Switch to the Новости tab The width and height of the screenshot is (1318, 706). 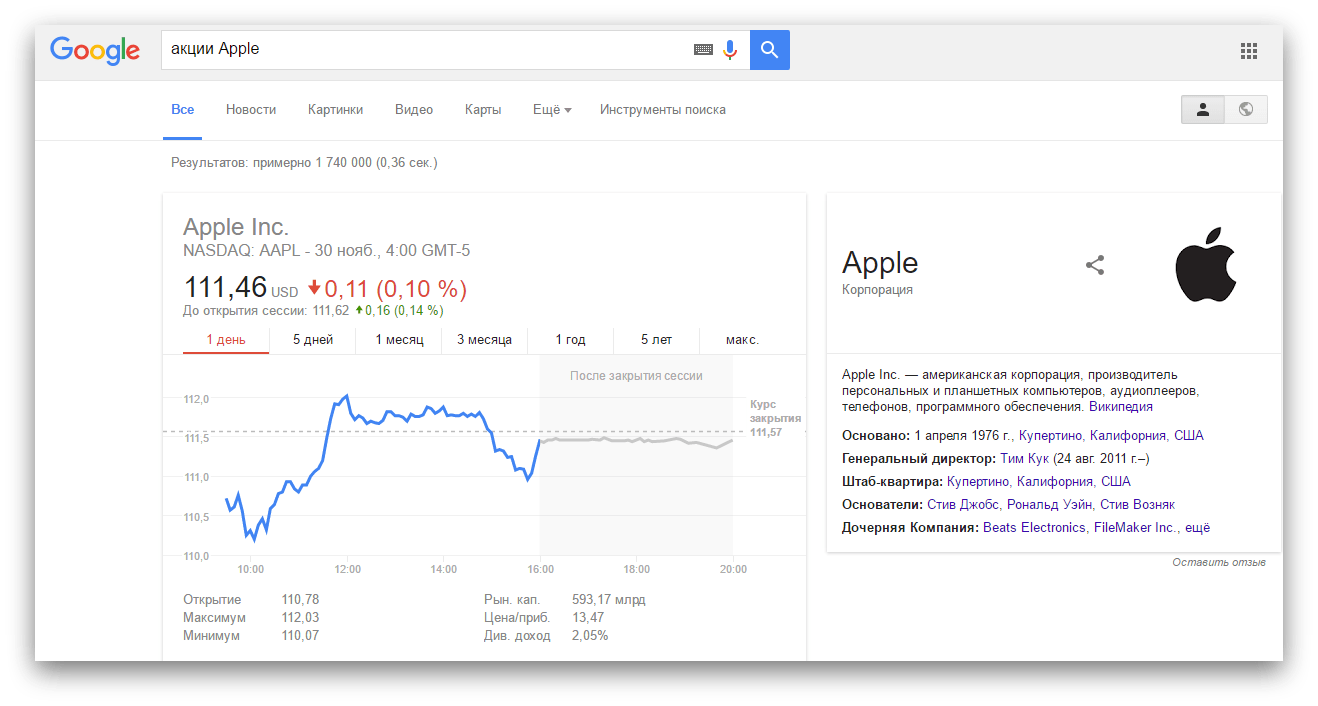pyautogui.click(x=251, y=110)
